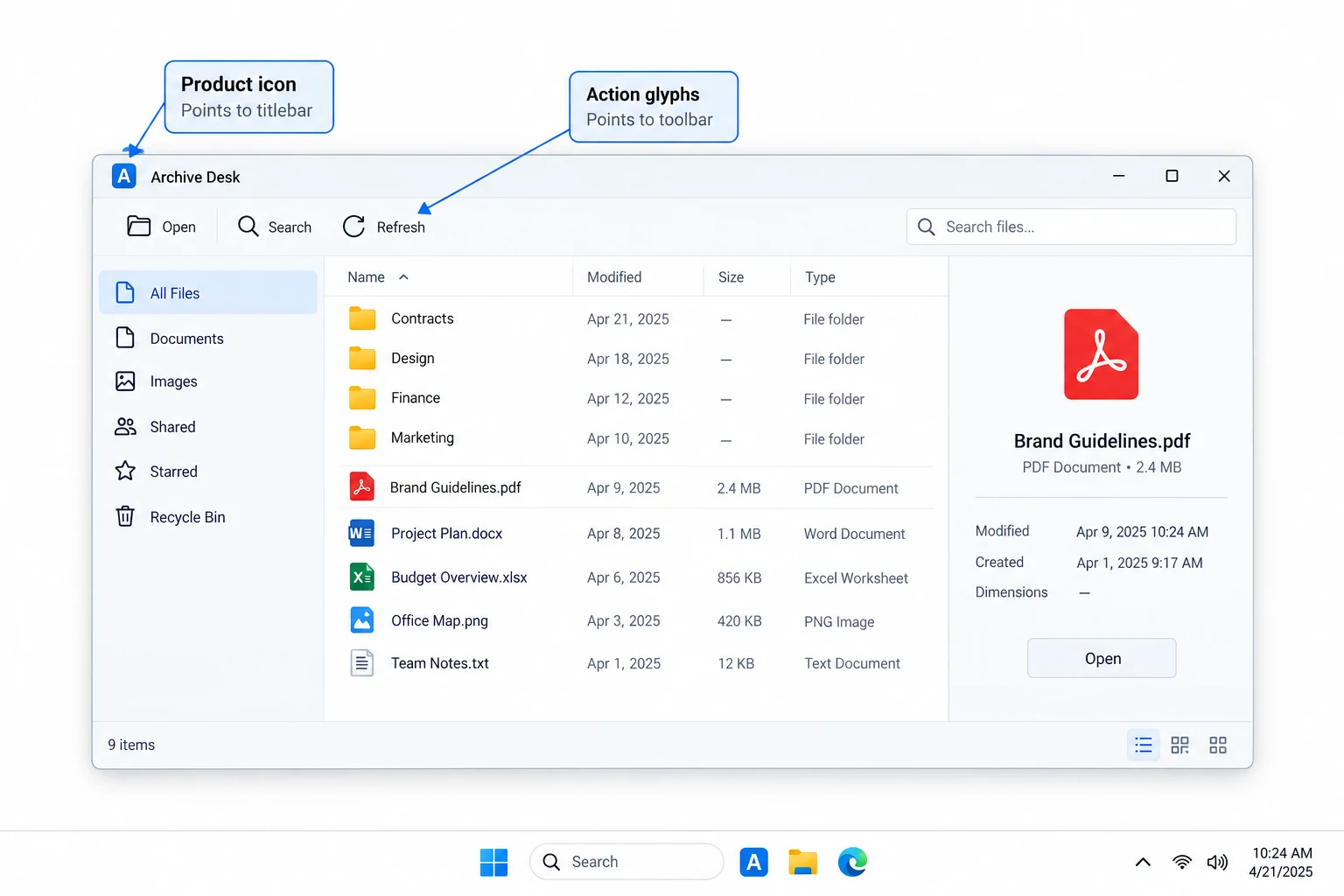Switch to list view in the status bar

click(1143, 745)
